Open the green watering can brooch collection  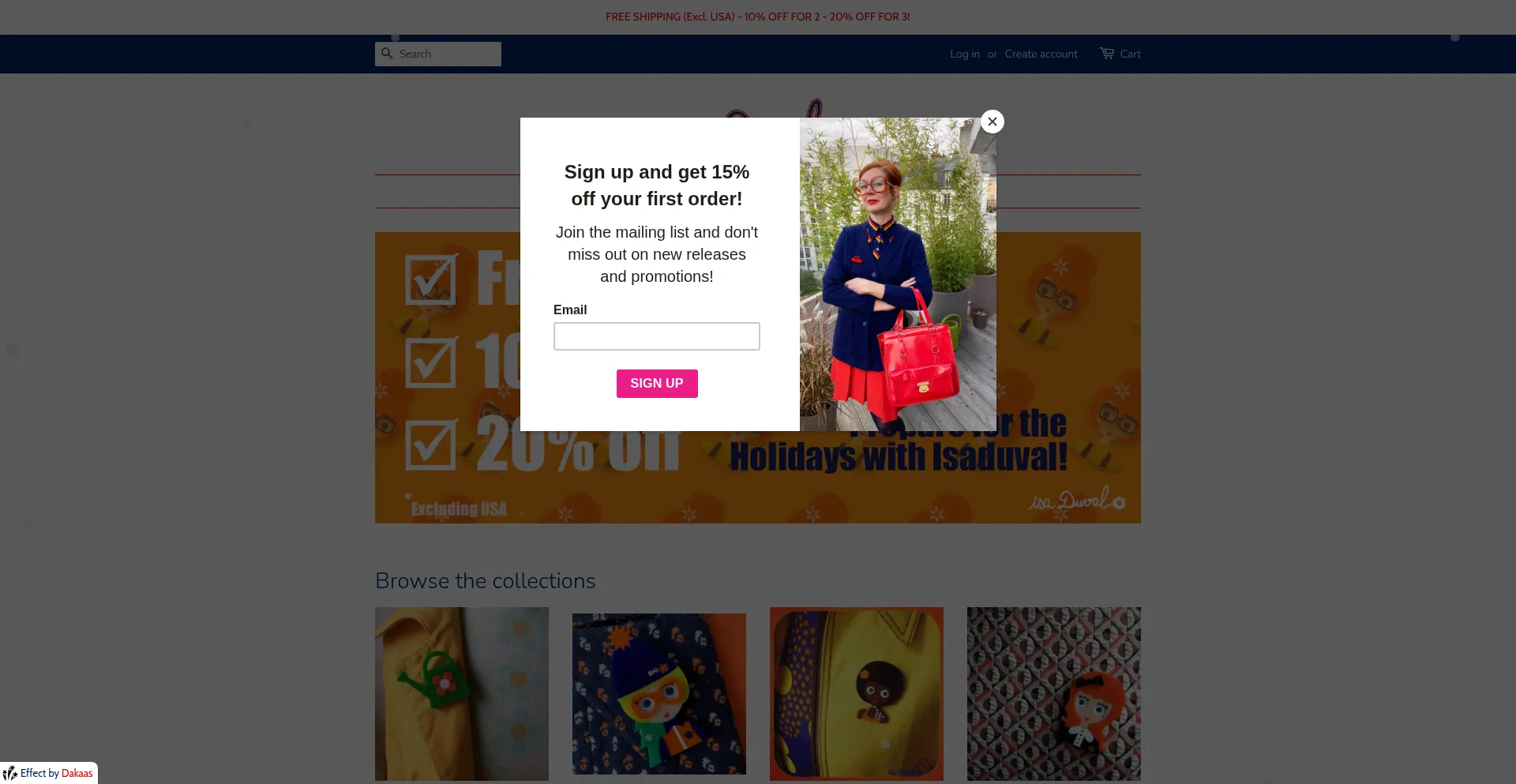pos(462,694)
